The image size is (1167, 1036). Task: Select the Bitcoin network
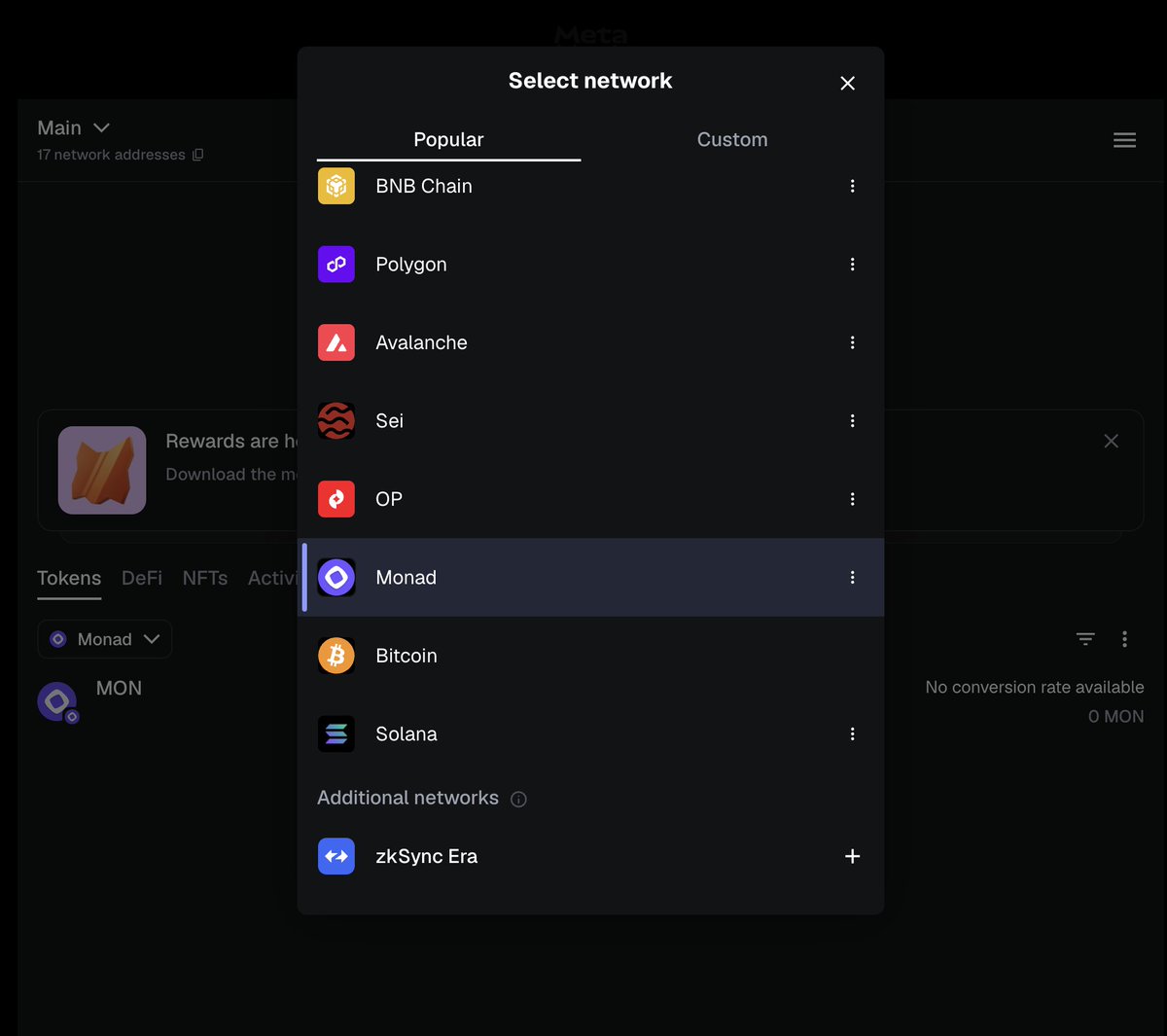point(590,656)
